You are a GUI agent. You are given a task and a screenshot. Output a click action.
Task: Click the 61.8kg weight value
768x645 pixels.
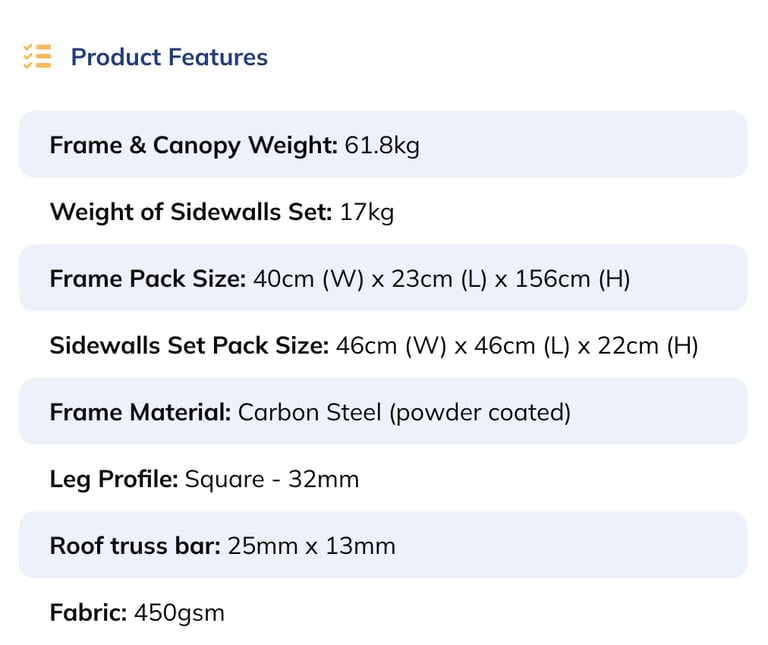click(x=382, y=145)
